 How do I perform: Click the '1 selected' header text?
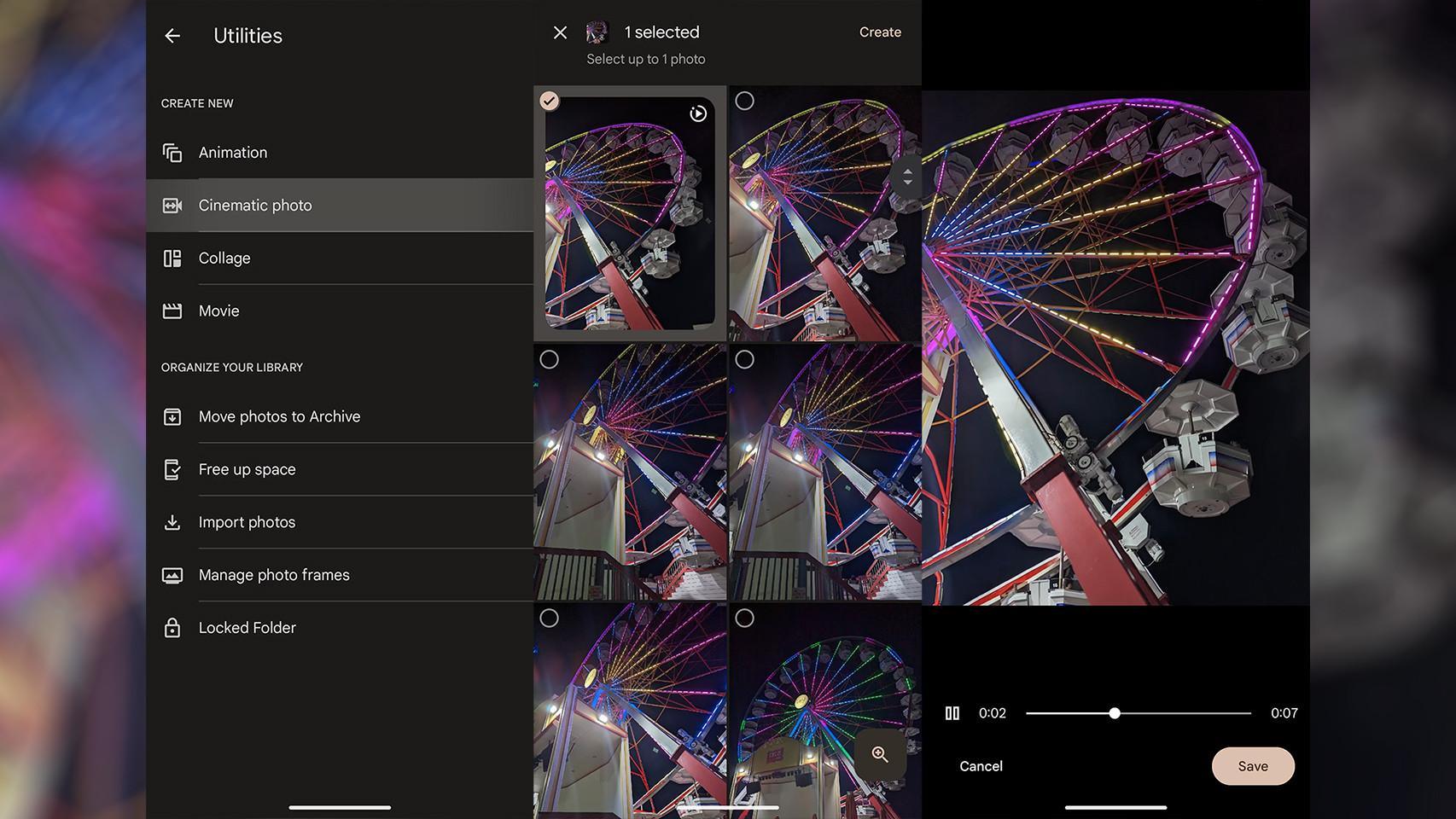coord(661,32)
